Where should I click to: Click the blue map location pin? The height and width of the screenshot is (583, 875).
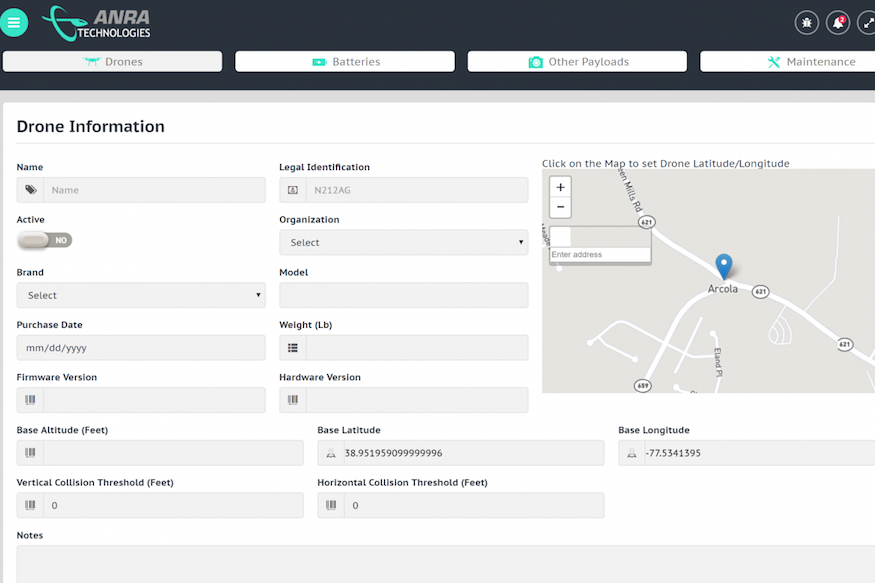[724, 266]
